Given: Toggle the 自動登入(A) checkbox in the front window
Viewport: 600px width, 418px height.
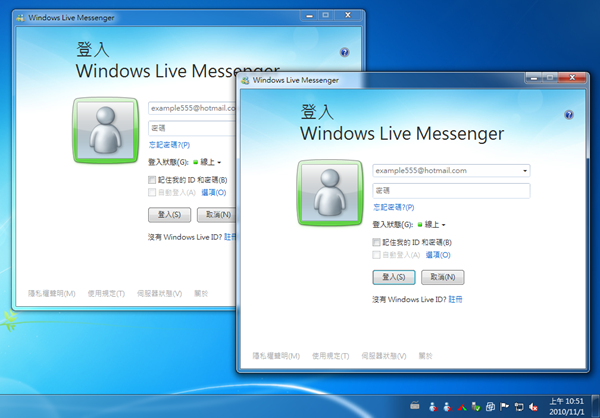Looking at the screenshot, I should point(377,255).
